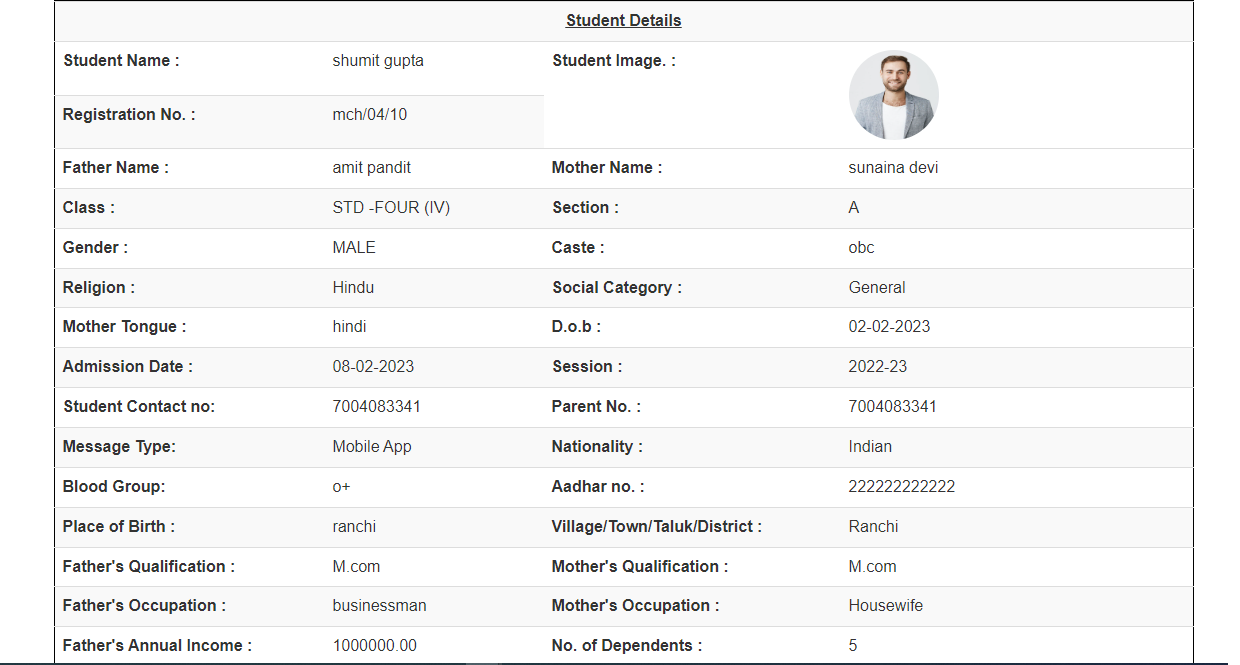1240x665 pixels.
Task: Select mother's occupation value Housewife
Action: point(885,606)
